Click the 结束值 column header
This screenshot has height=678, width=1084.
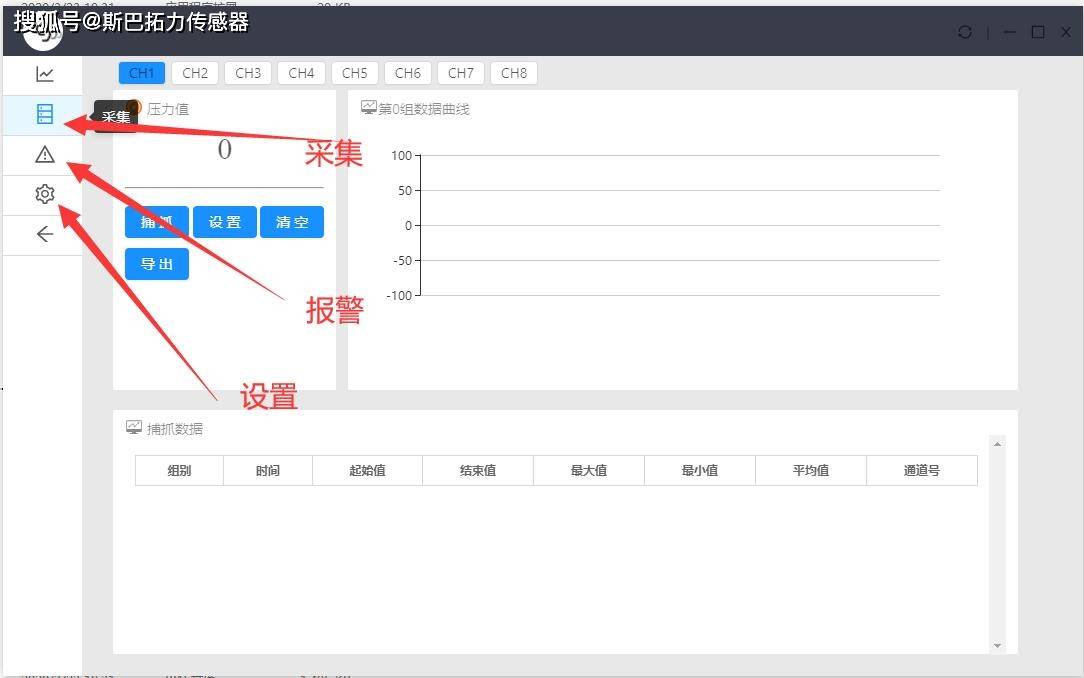[x=478, y=471]
